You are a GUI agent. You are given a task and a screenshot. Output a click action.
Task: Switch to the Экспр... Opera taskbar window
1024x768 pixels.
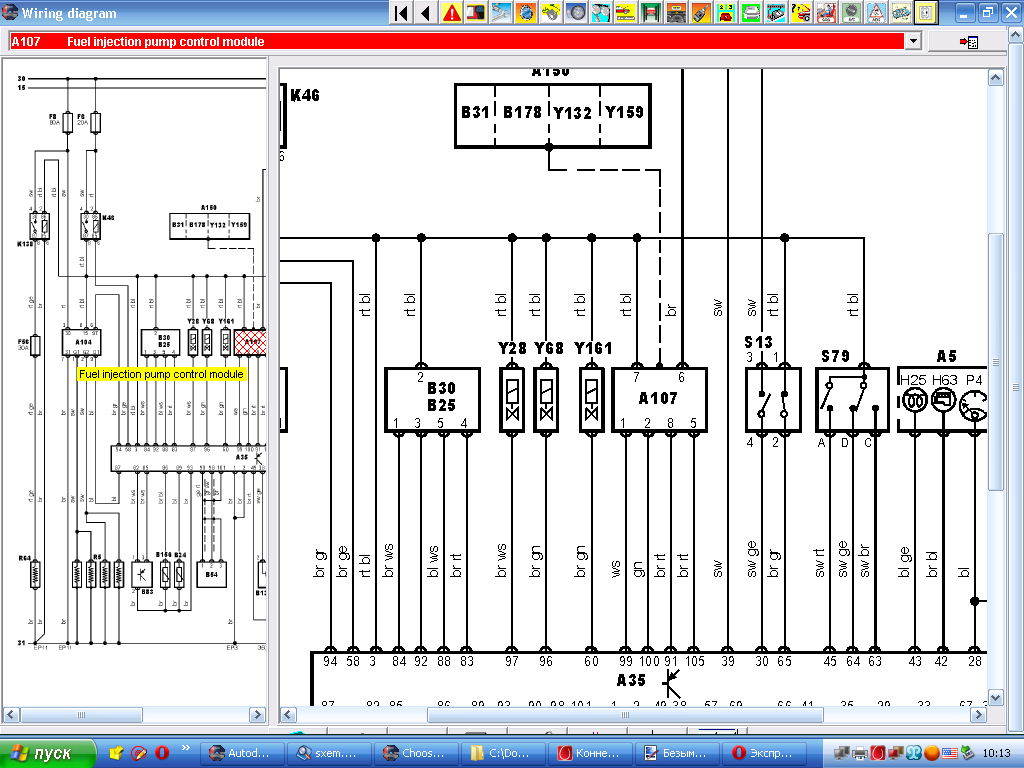pyautogui.click(x=763, y=753)
